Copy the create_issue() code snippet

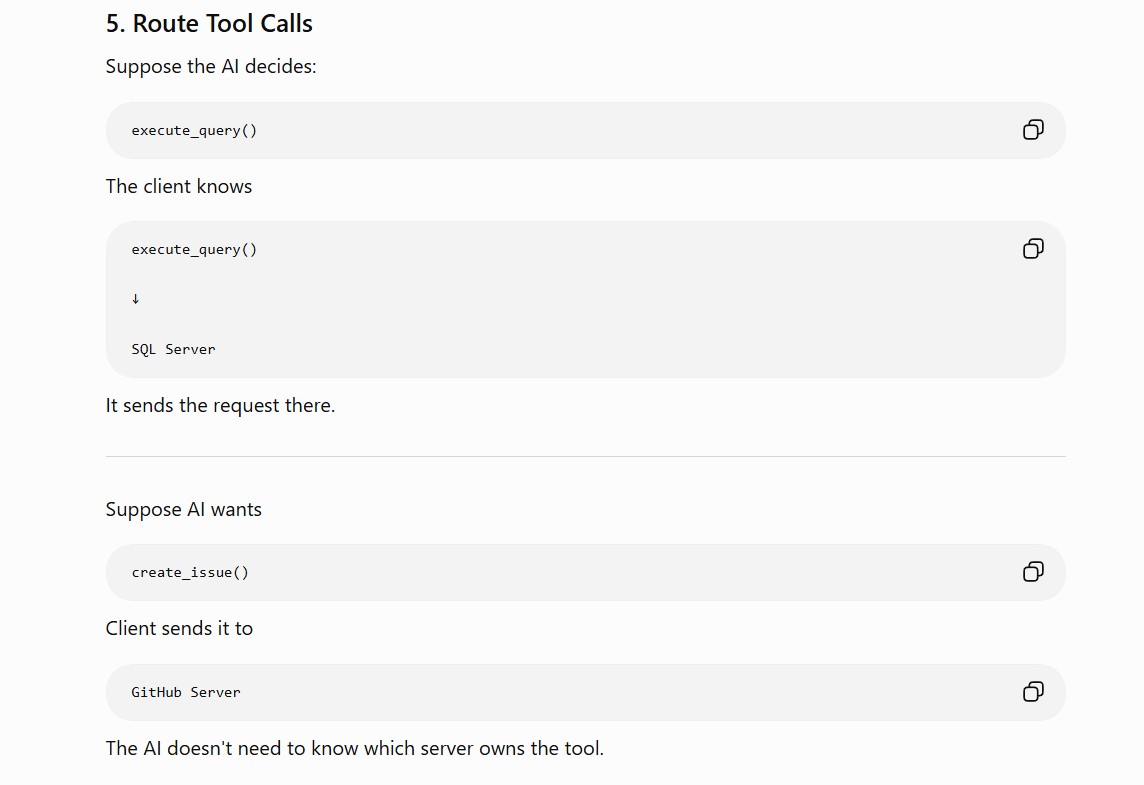tap(1032, 571)
